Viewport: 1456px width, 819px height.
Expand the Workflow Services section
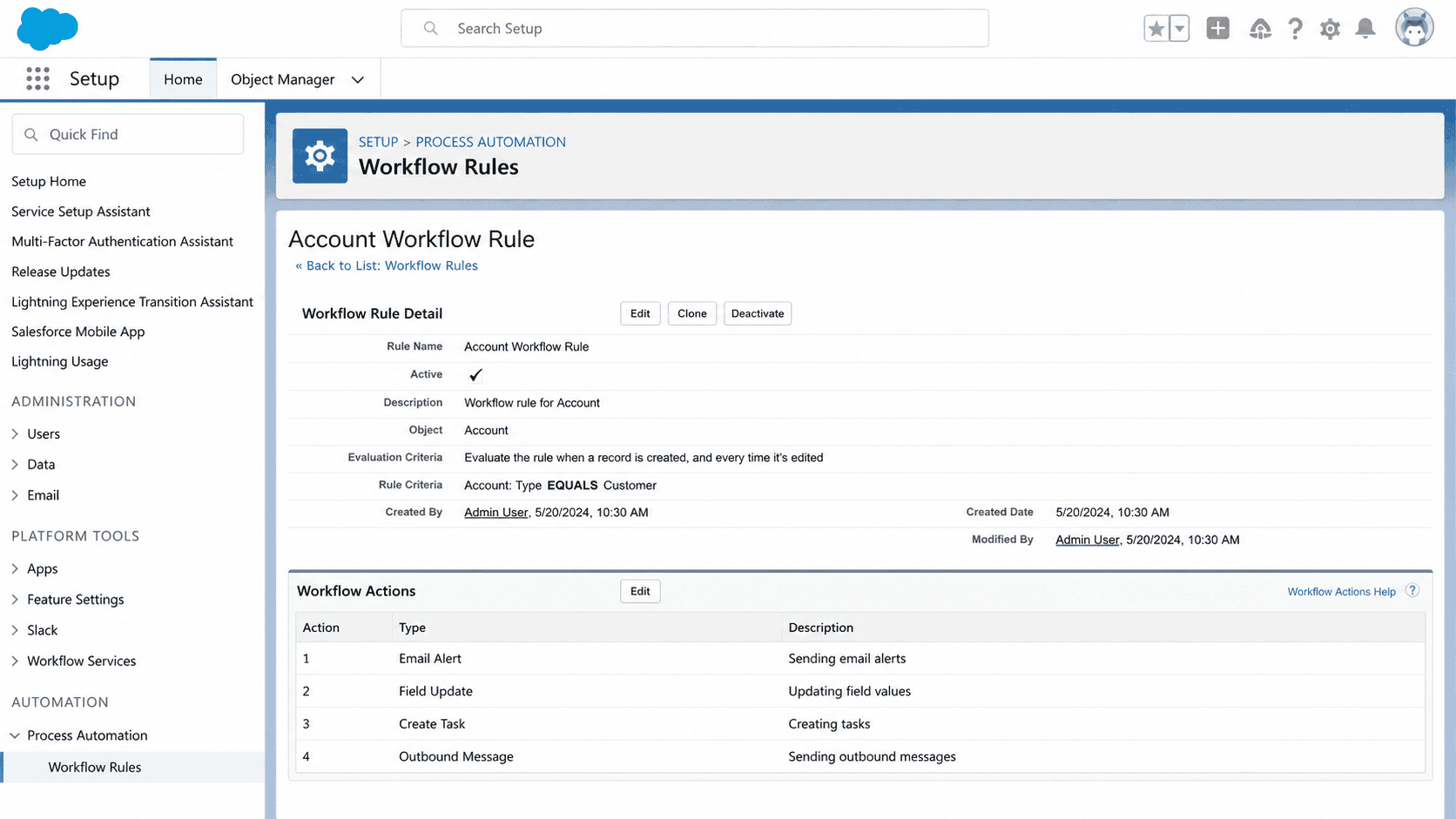coord(15,661)
